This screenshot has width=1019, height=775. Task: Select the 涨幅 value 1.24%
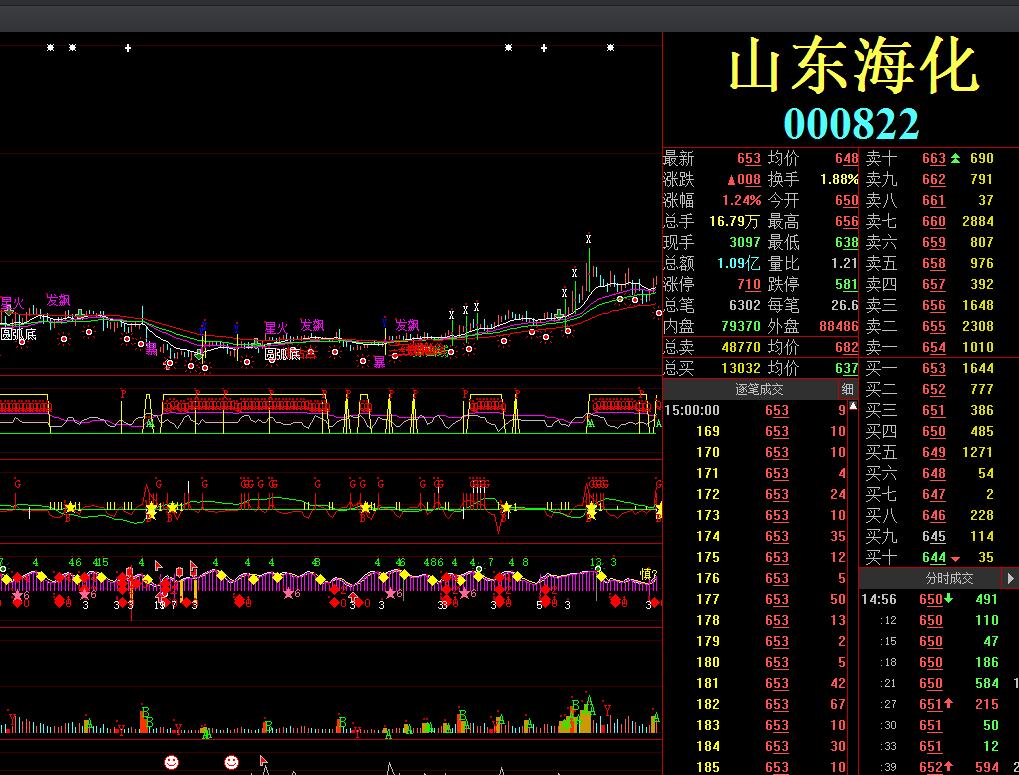pyautogui.click(x=742, y=201)
